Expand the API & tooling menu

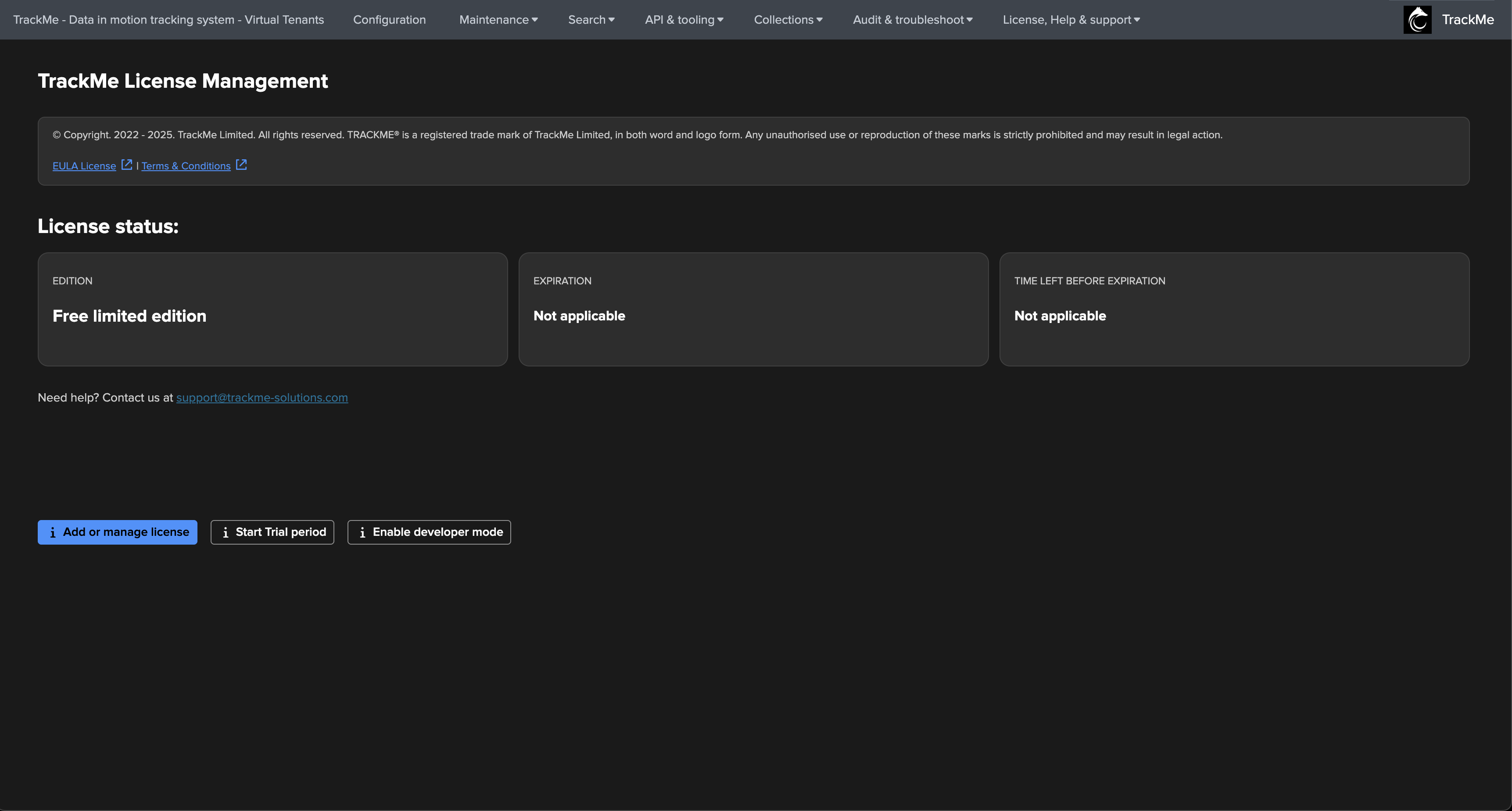pyautogui.click(x=683, y=19)
